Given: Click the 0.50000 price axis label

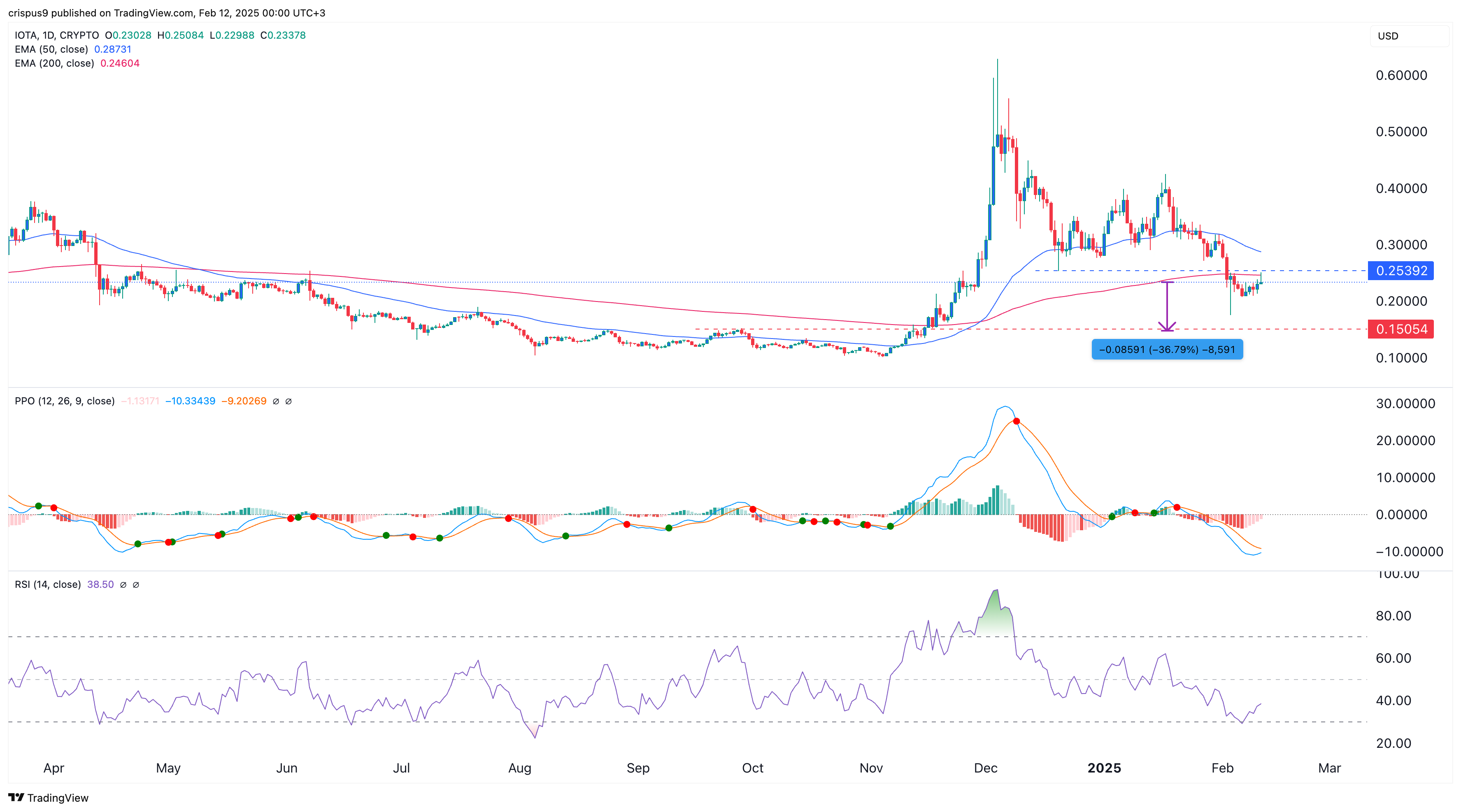Looking at the screenshot, I should point(1401,132).
